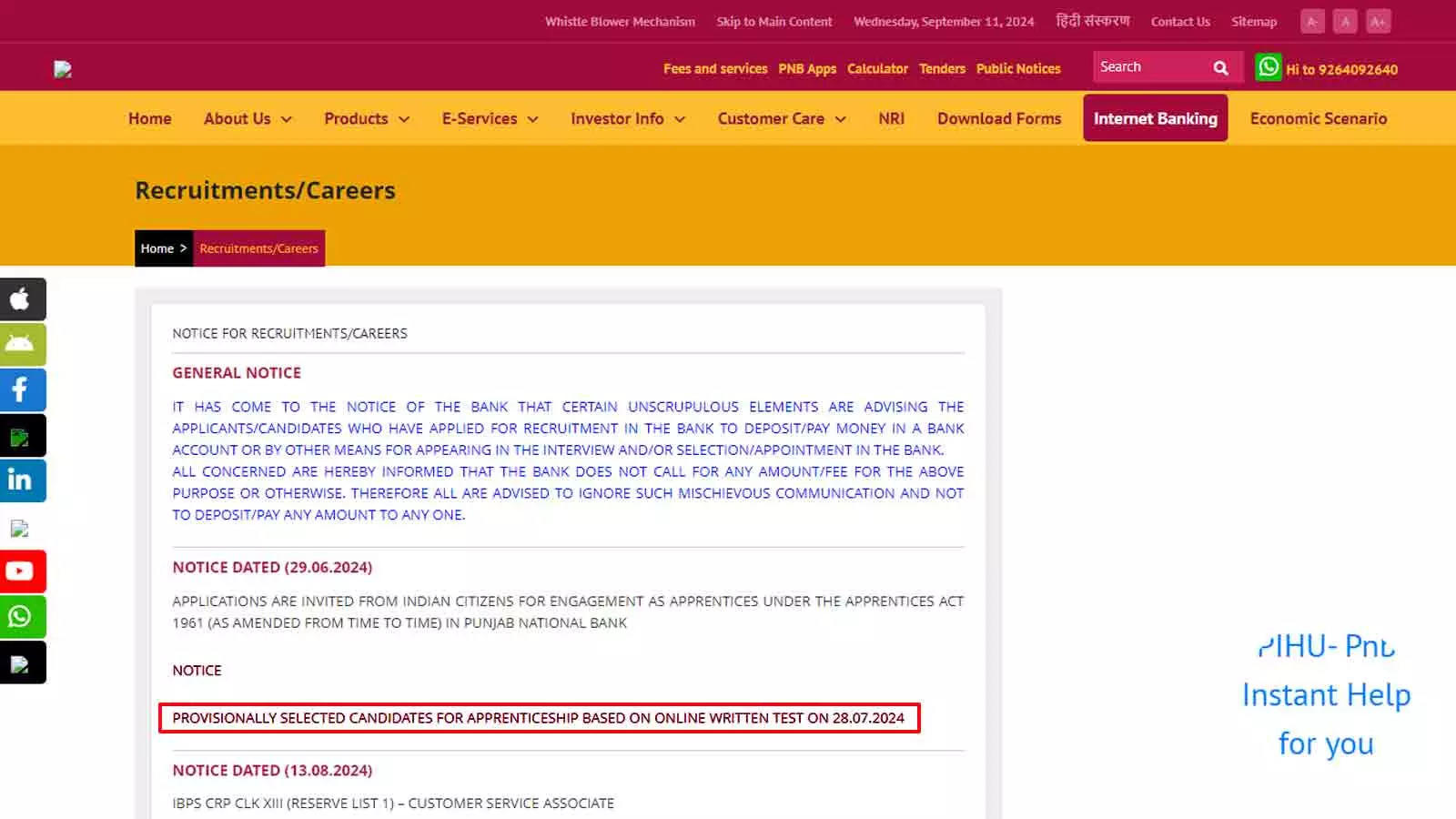
Task: Click the NOTICE DATED (13.08.2024) heading
Action: pyautogui.click(x=272, y=770)
